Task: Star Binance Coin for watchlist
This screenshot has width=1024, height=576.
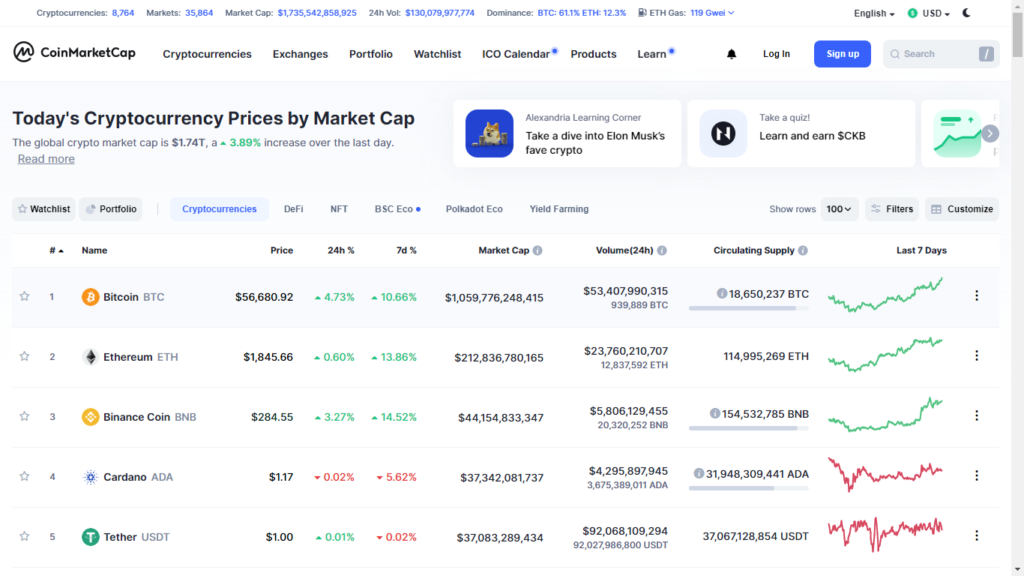Action: pyautogui.click(x=24, y=417)
